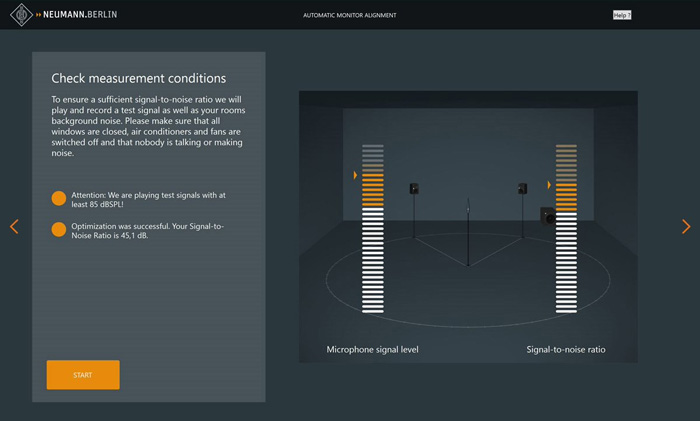Go to the next step with right arrow

[685, 227]
